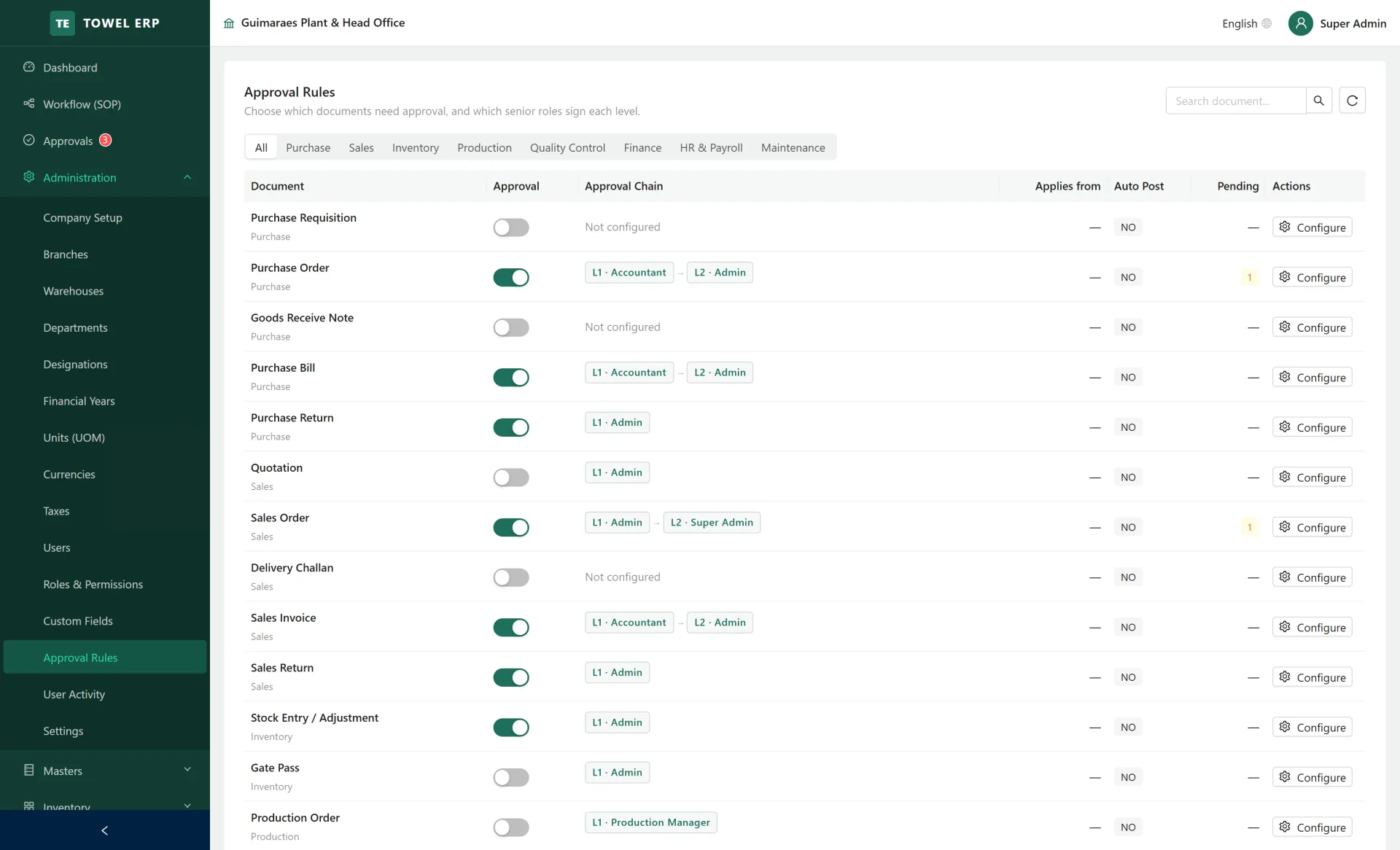Screen dimensions: 1400x850
Task: Turn off Purchase Return approval toggle
Action: [510, 427]
